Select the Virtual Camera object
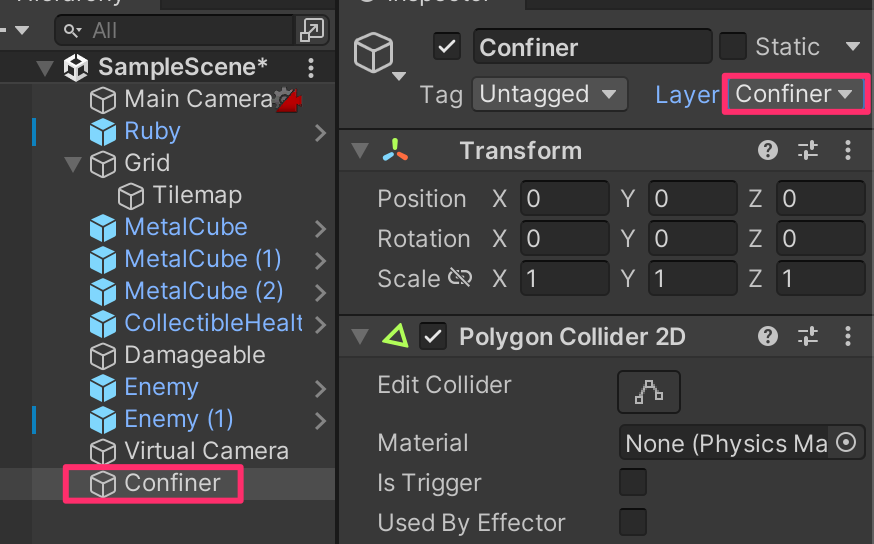Viewport: 874px width, 544px height. (x=206, y=451)
